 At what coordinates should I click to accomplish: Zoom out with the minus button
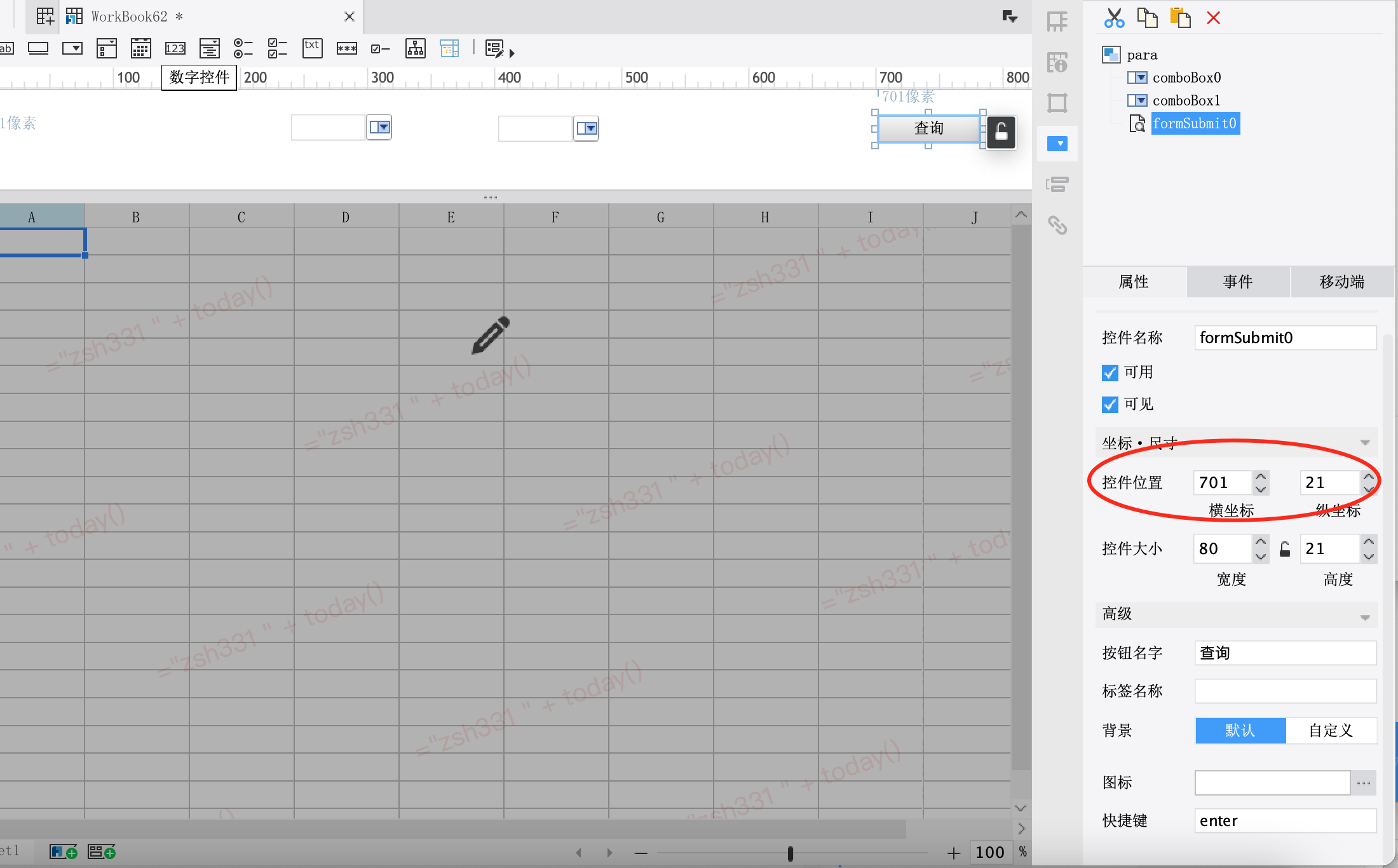pyautogui.click(x=641, y=853)
